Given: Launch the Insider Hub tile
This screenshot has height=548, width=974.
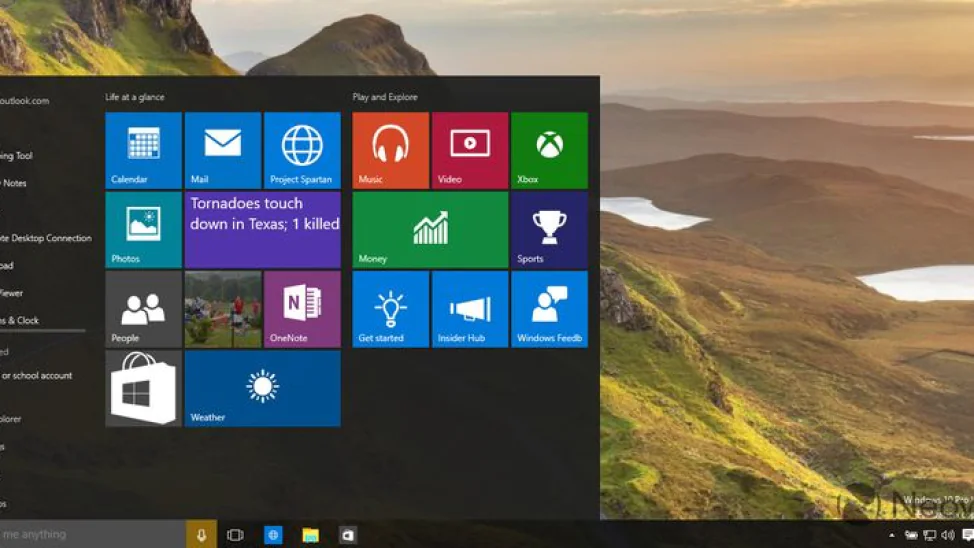Looking at the screenshot, I should pos(470,309).
